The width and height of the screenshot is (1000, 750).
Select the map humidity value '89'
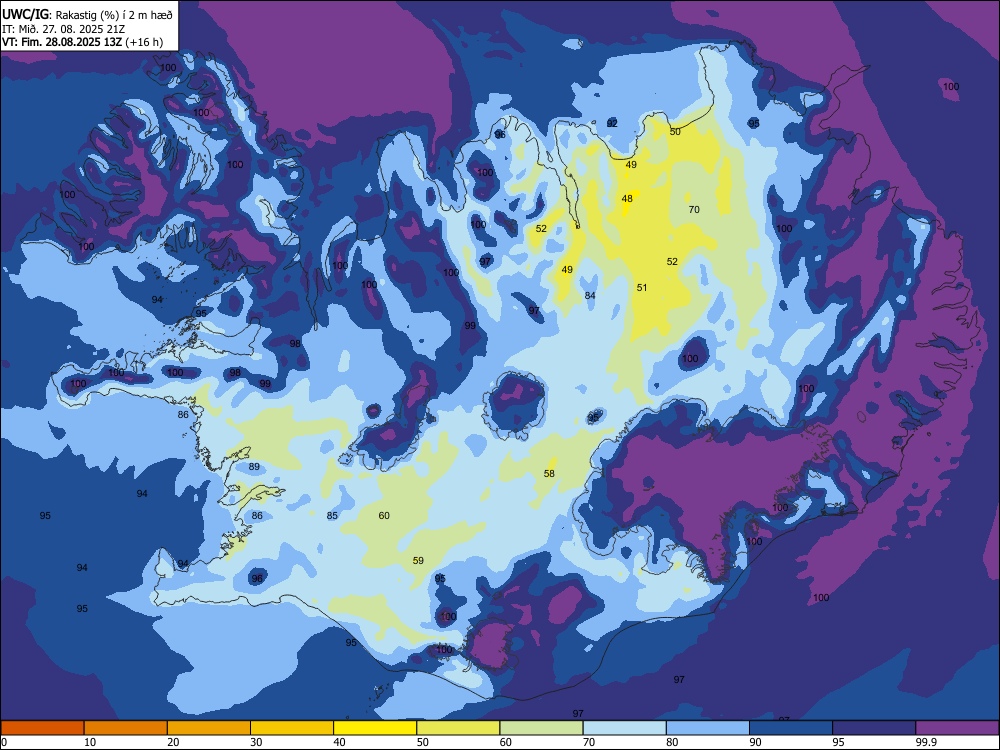[254, 467]
